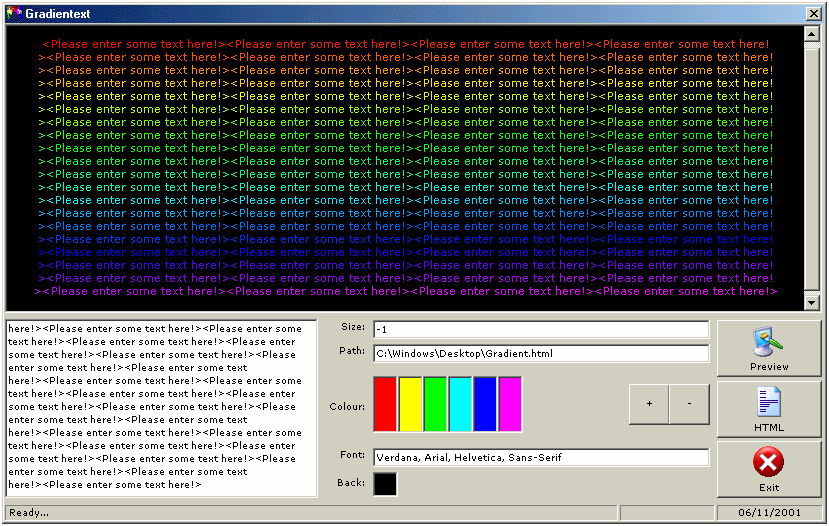Click inside the source text entry box
Viewport: 829px width, 526px height.
coord(160,408)
